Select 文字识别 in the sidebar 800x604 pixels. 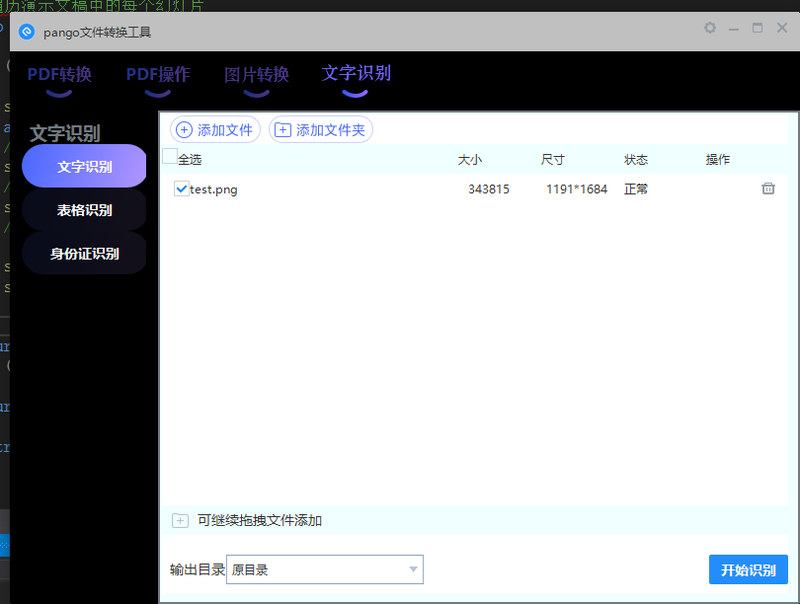(x=84, y=166)
